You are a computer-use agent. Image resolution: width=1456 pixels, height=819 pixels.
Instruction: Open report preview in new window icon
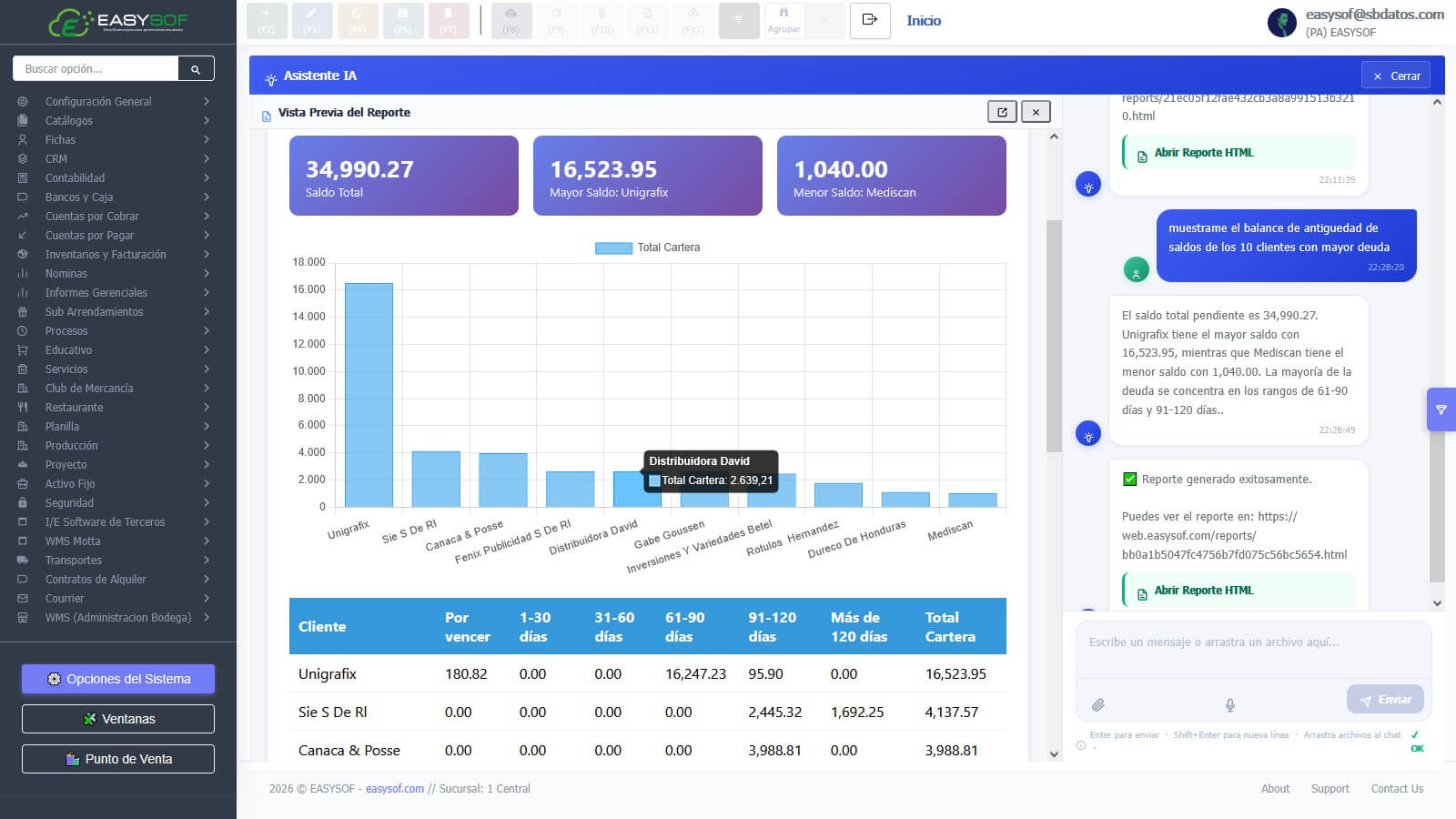click(1002, 112)
